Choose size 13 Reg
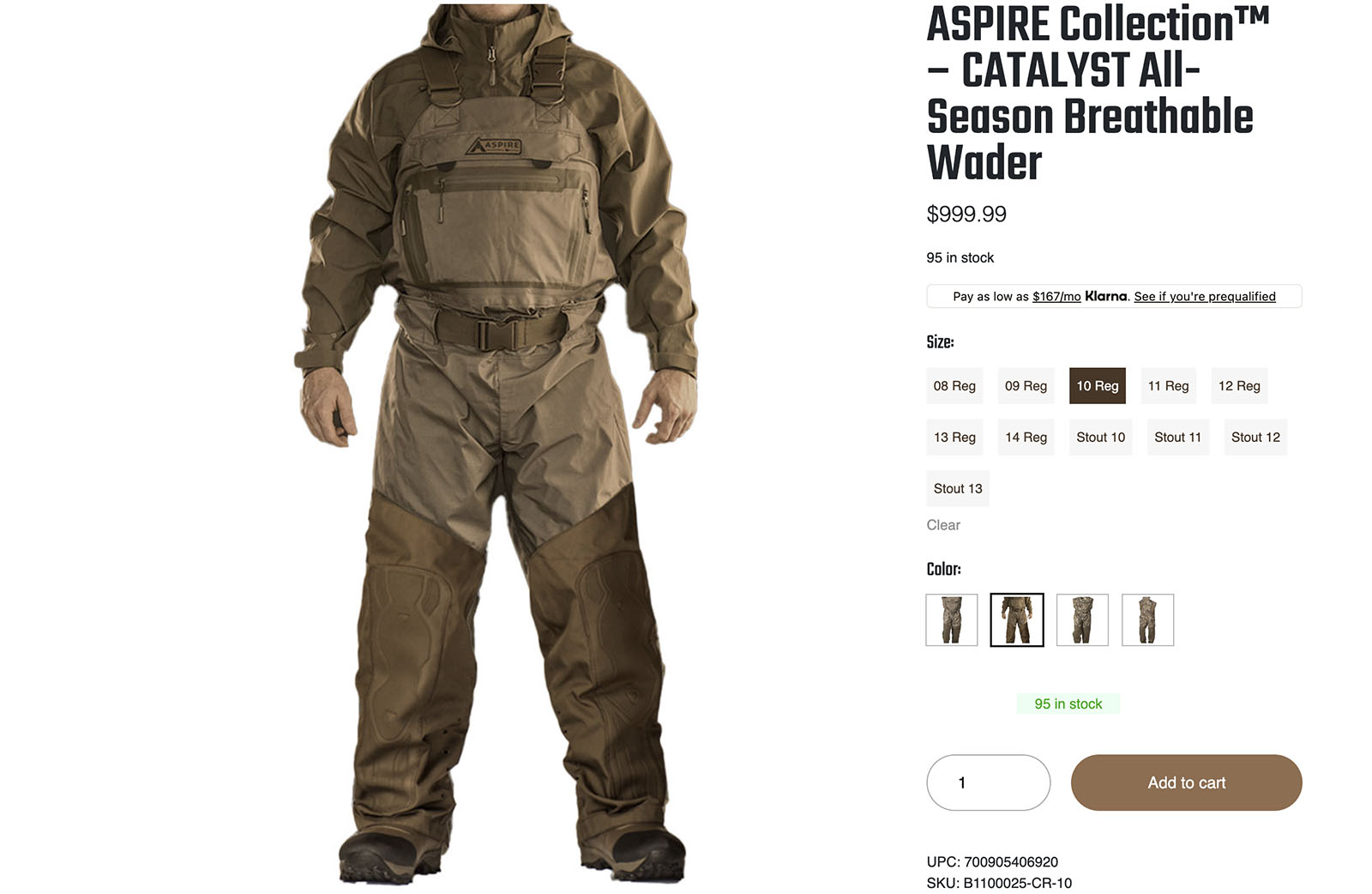The height and width of the screenshot is (894, 1372). [x=954, y=438]
